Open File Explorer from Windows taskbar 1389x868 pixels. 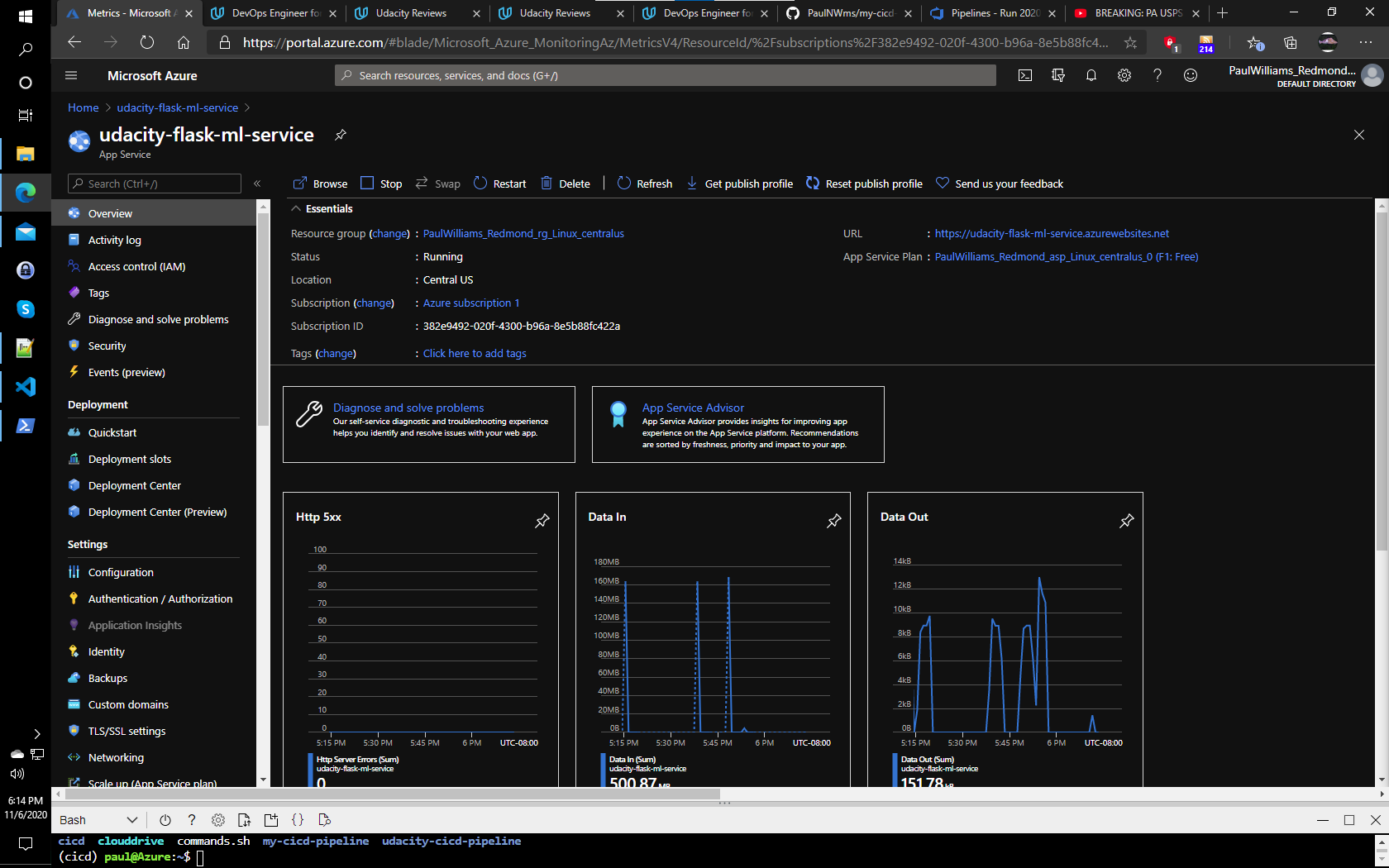coord(26,154)
